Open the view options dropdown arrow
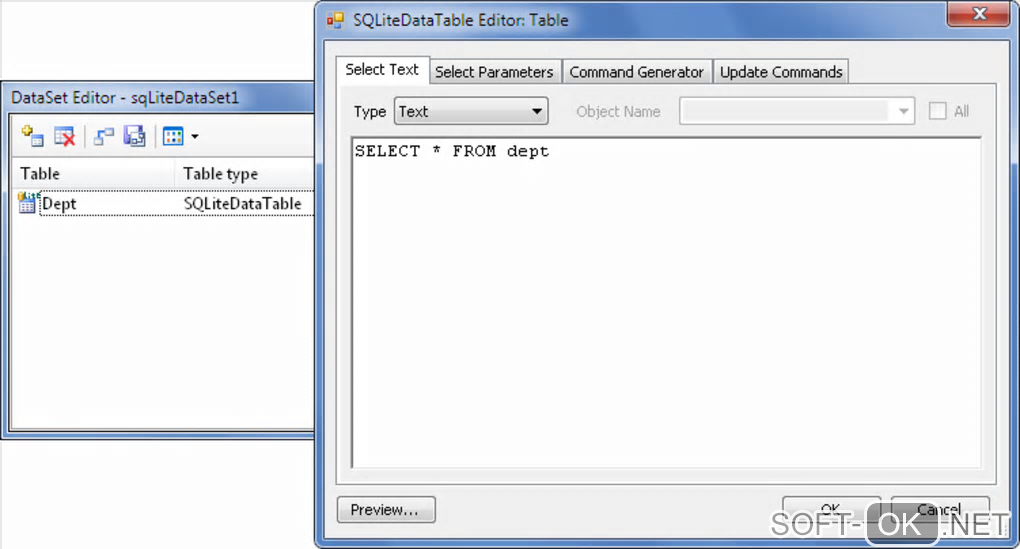The width and height of the screenshot is (1020, 549). click(195, 137)
